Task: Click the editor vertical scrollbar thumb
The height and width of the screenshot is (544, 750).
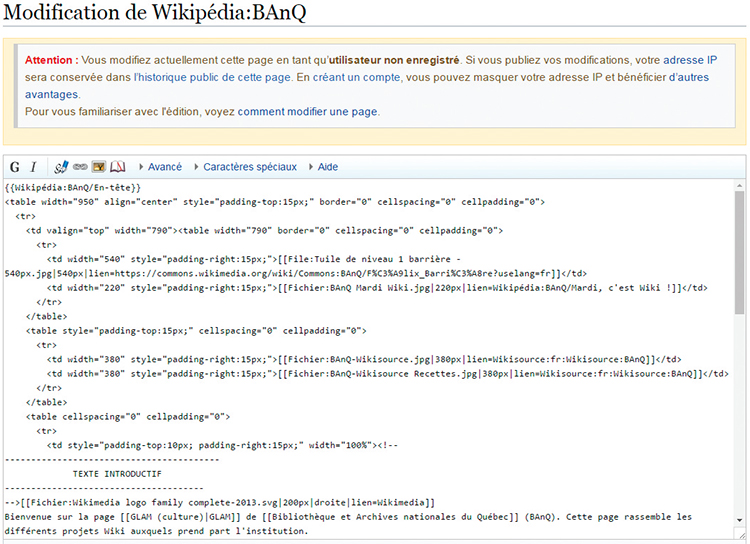Action: 739,253
